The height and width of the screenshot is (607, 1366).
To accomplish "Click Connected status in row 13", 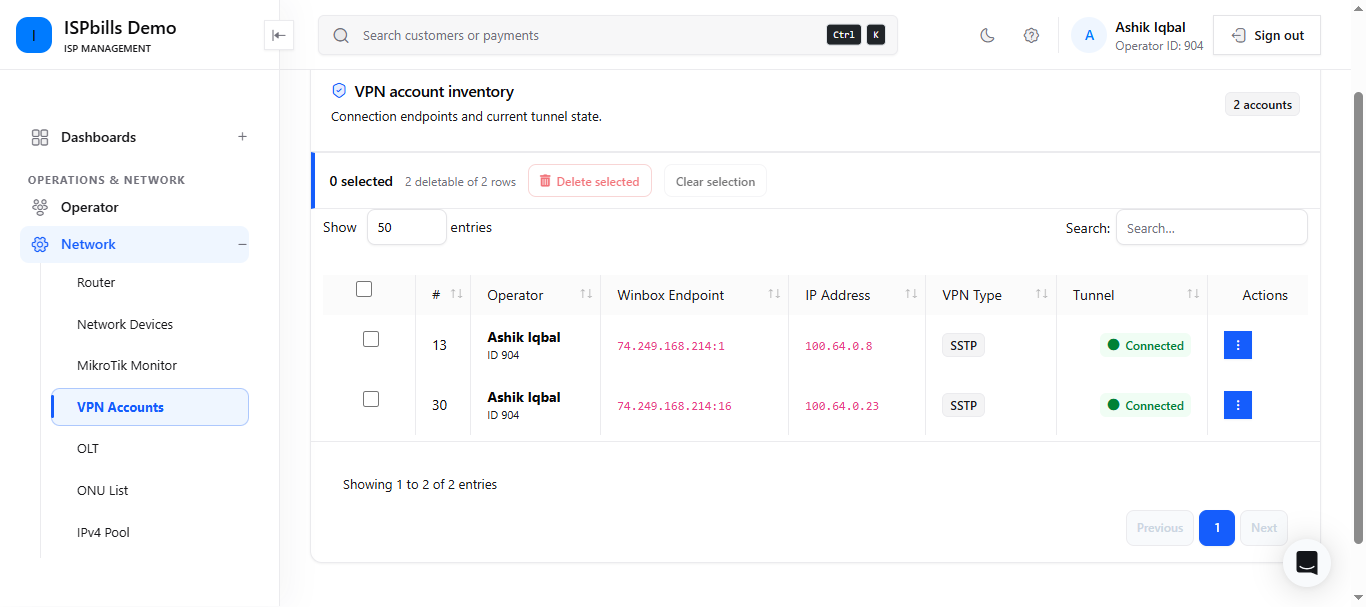I will tap(1146, 345).
